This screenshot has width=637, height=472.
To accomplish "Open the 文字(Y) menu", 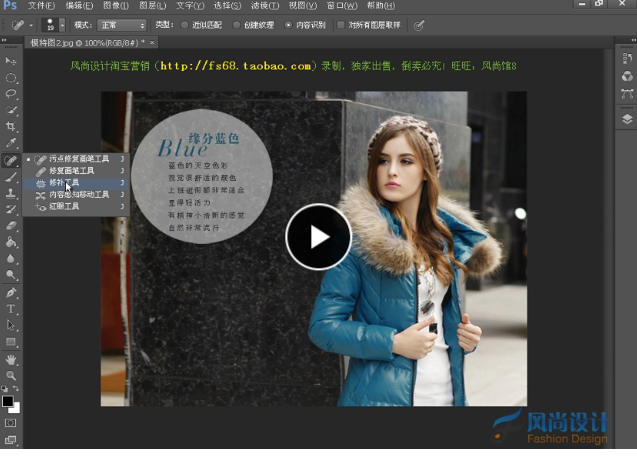I will point(190,6).
